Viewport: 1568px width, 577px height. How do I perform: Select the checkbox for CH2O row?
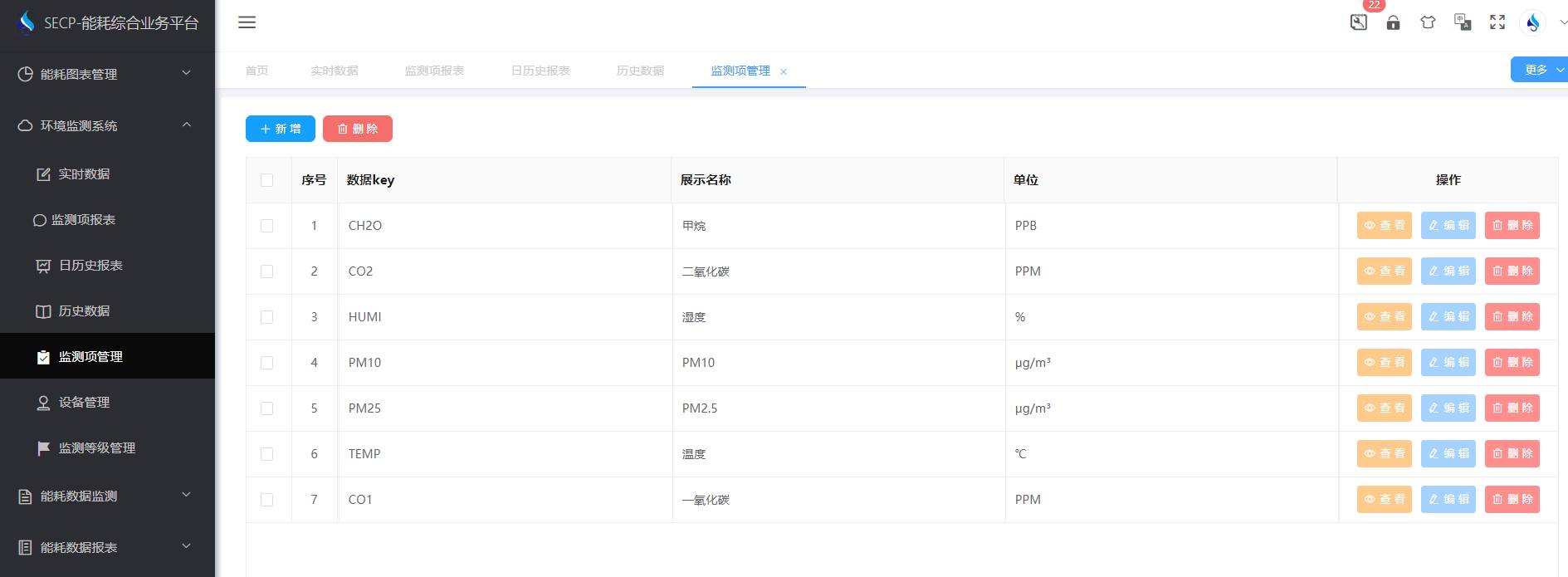pyautogui.click(x=266, y=226)
